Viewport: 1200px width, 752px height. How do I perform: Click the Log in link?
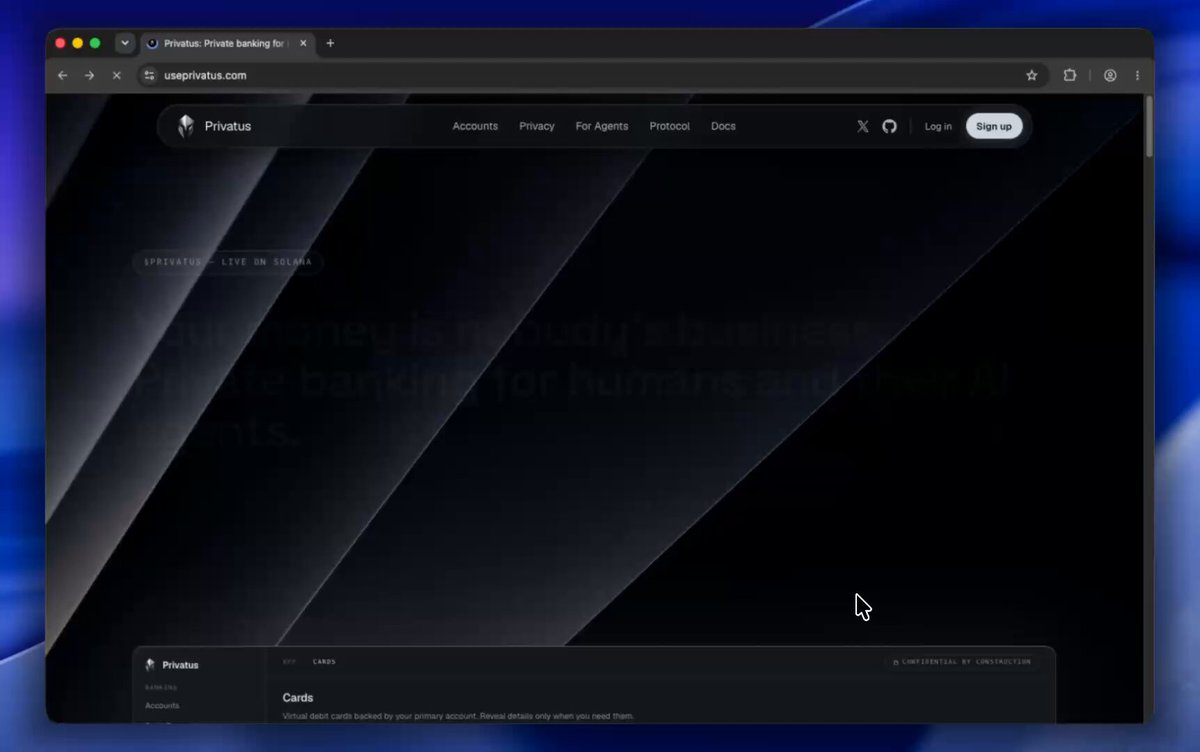(938, 126)
